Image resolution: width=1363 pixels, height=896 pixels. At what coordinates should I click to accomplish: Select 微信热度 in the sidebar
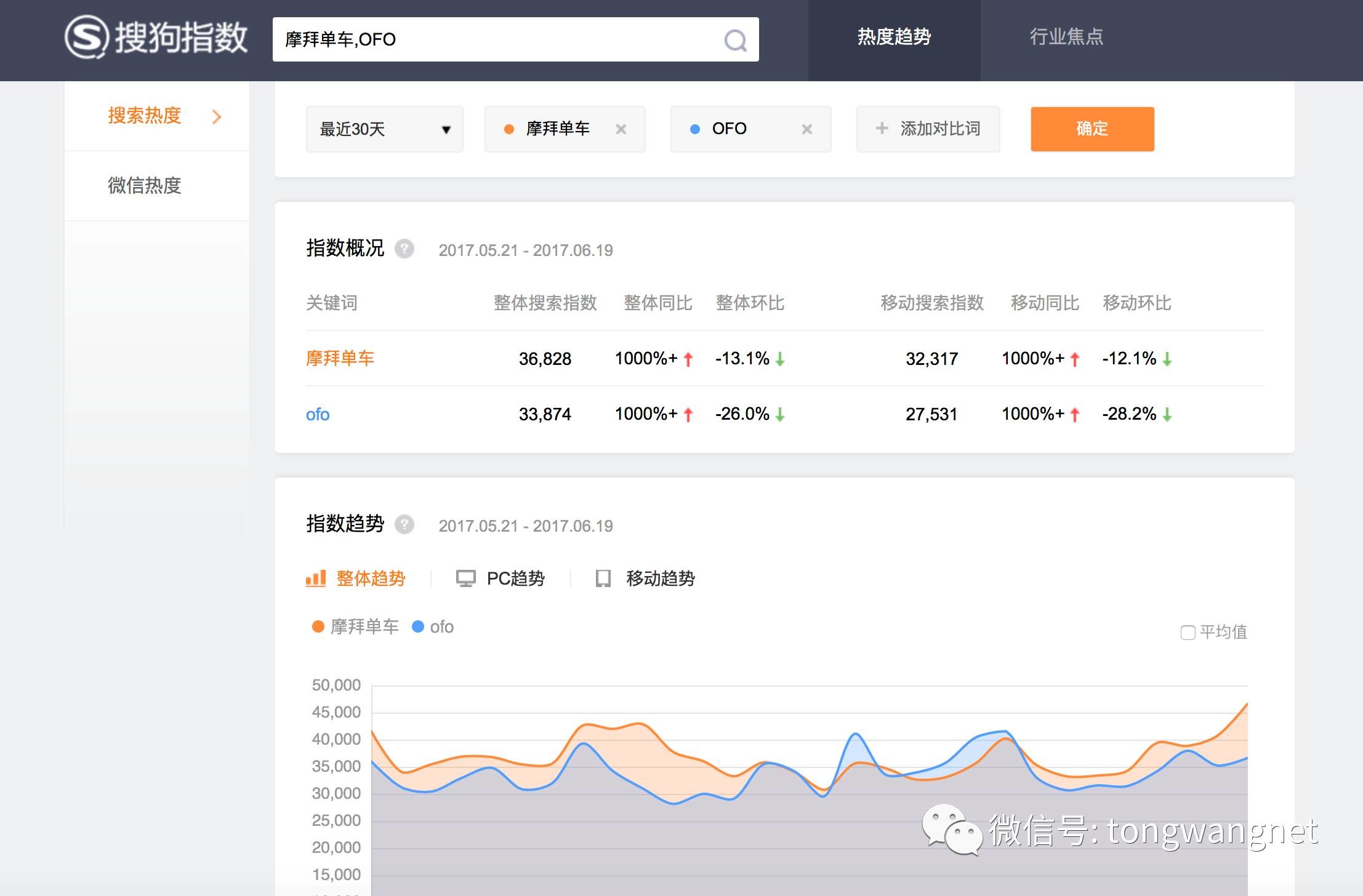145,186
